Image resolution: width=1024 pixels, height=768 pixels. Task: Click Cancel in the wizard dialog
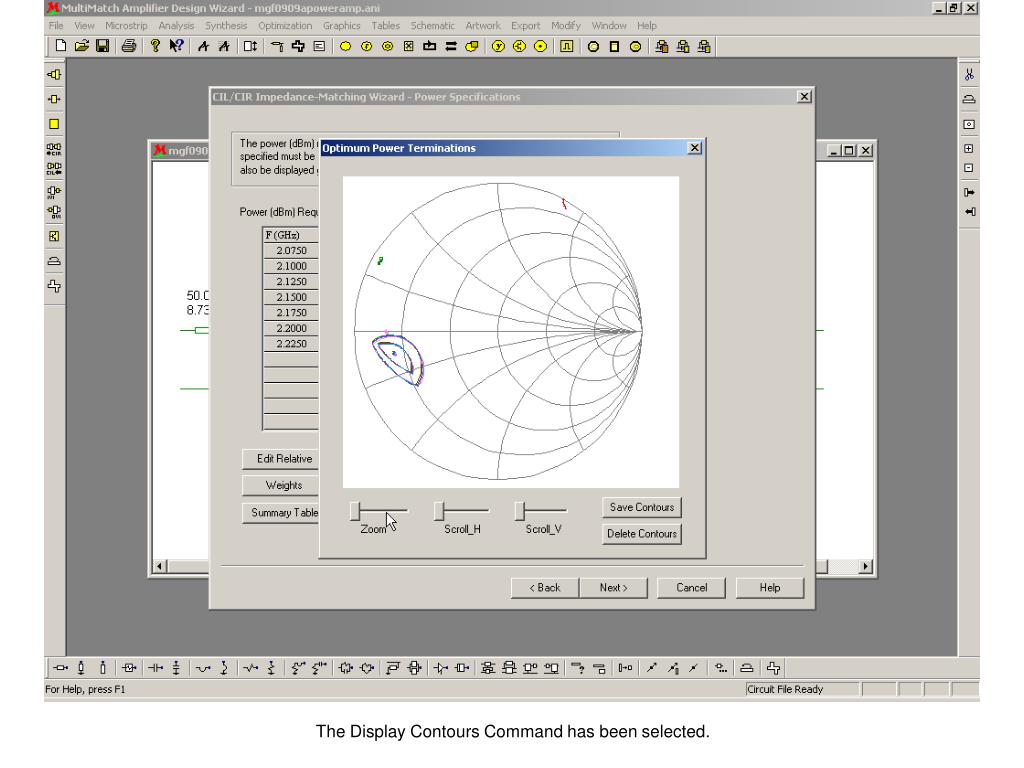tap(692, 588)
